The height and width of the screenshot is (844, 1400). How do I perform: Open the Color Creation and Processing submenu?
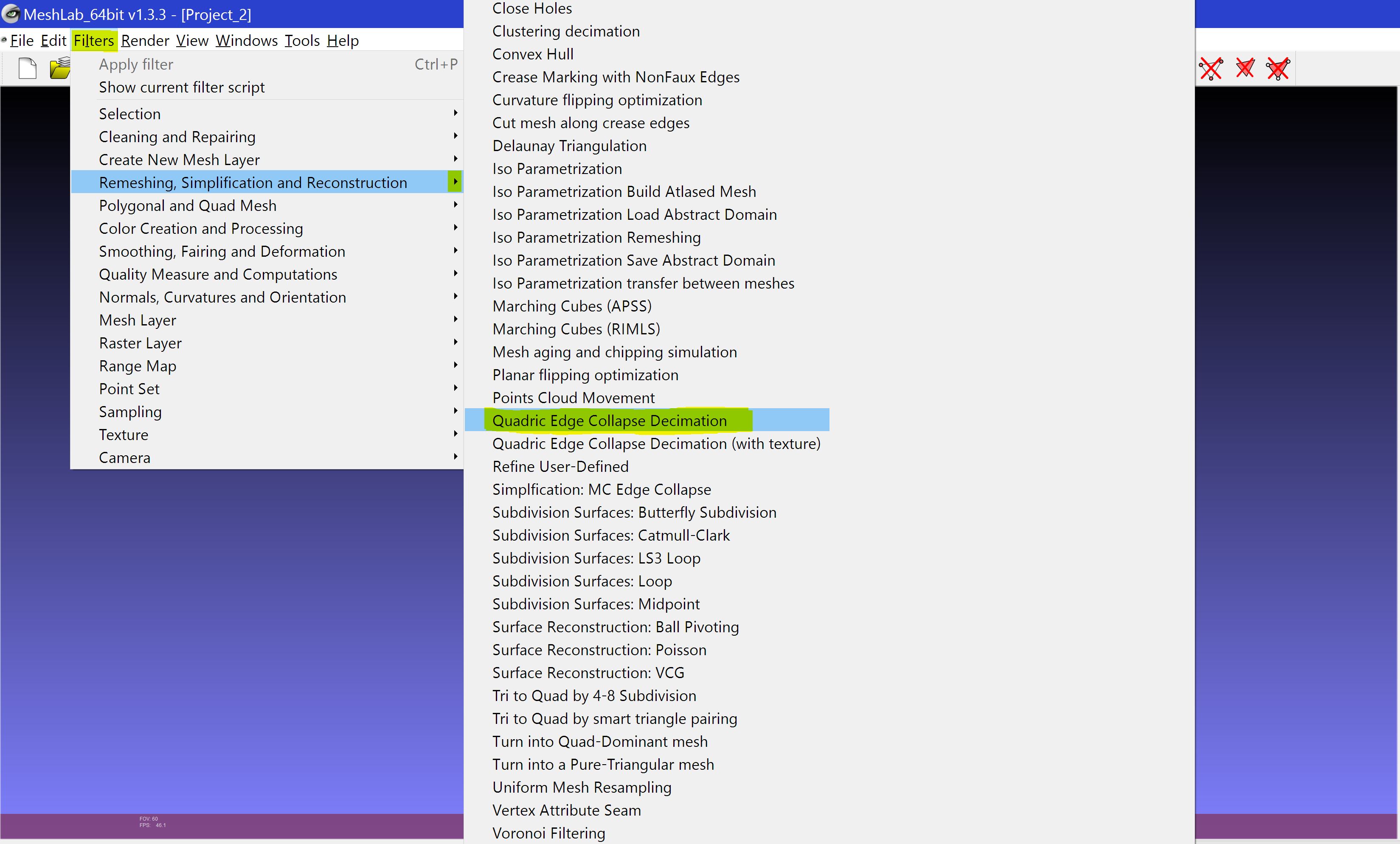200,228
